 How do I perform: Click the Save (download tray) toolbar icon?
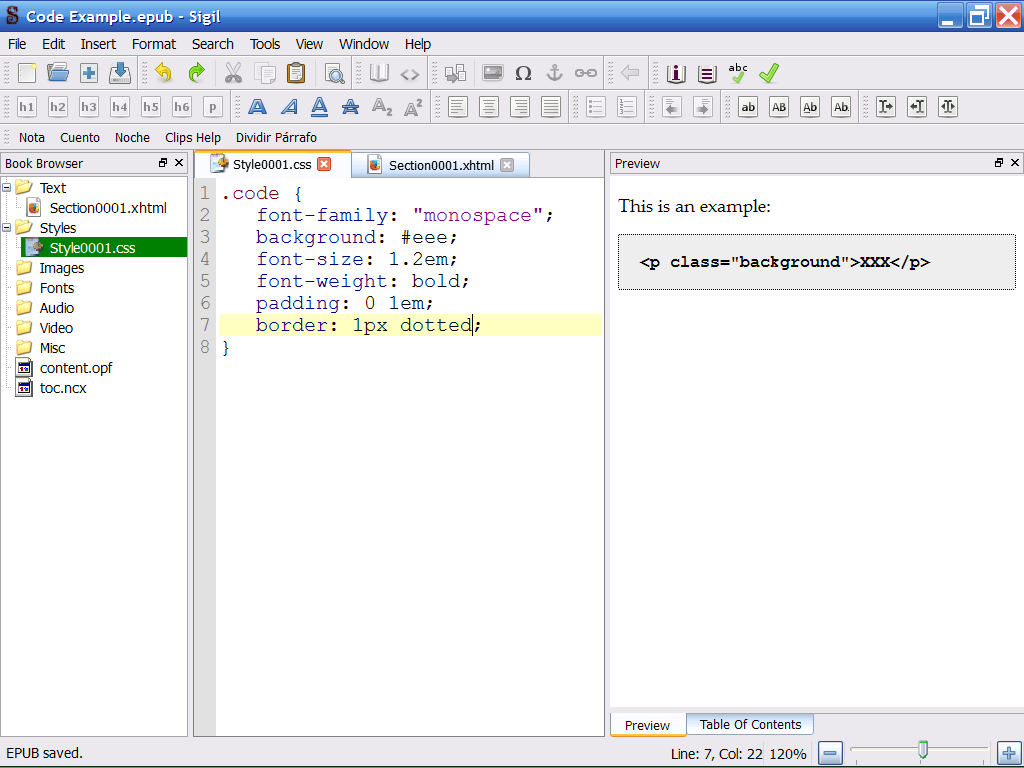120,73
